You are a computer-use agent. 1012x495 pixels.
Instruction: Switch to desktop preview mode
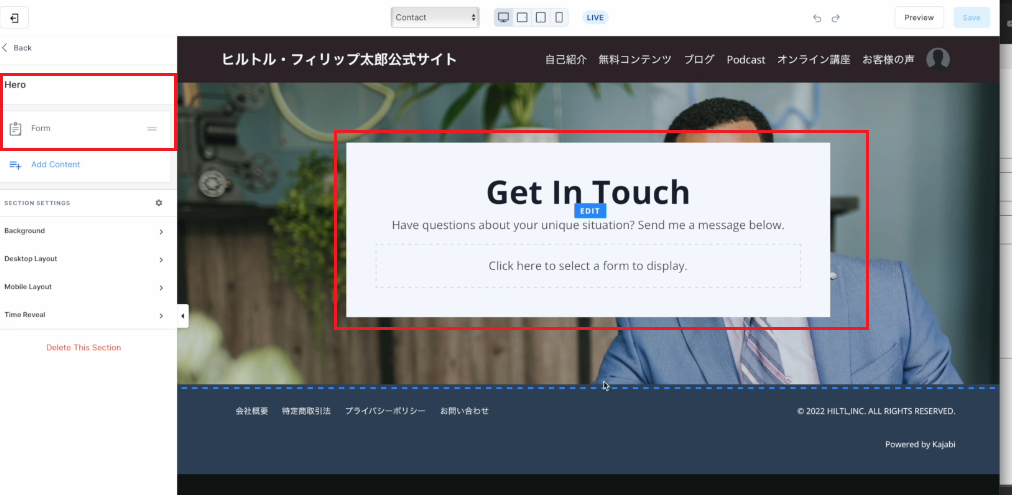coord(503,17)
